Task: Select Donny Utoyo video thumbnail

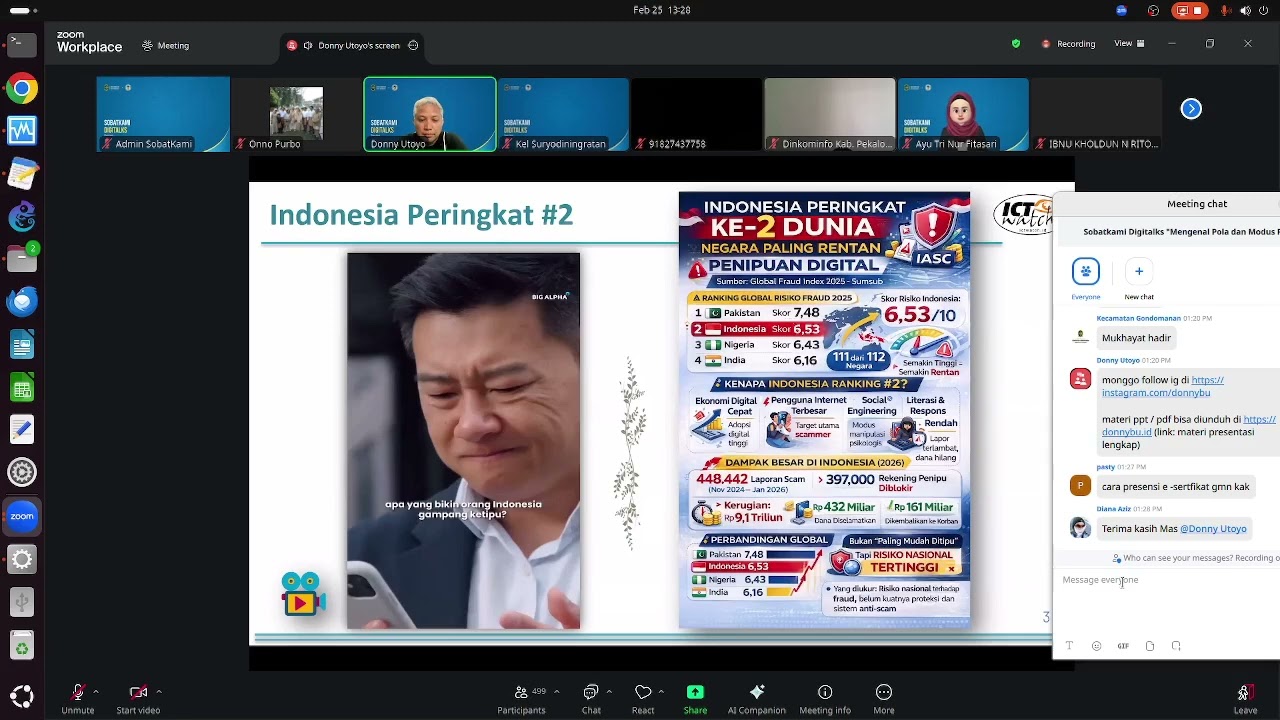Action: pos(430,114)
